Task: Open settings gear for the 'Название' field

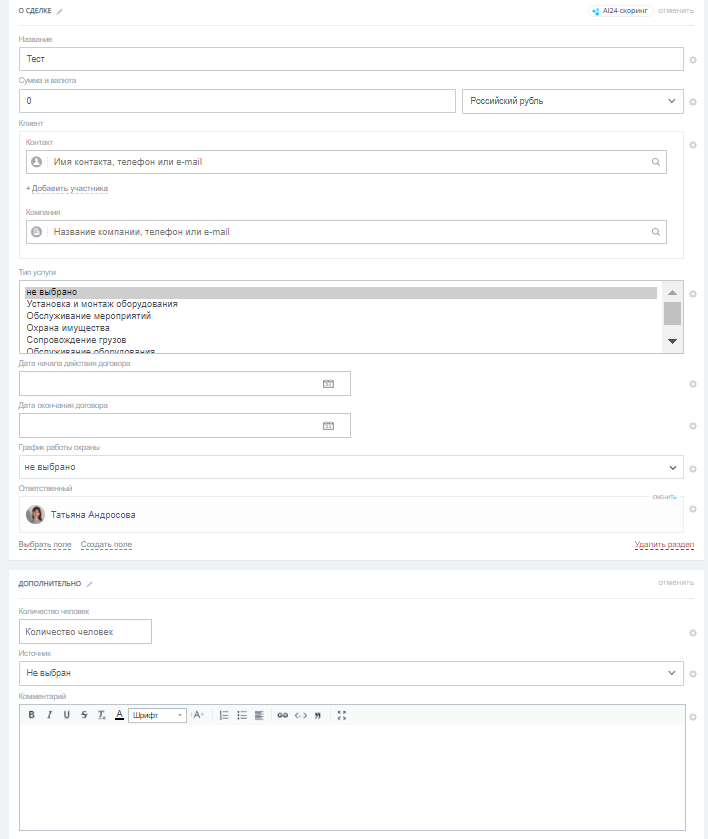Action: coord(693,60)
